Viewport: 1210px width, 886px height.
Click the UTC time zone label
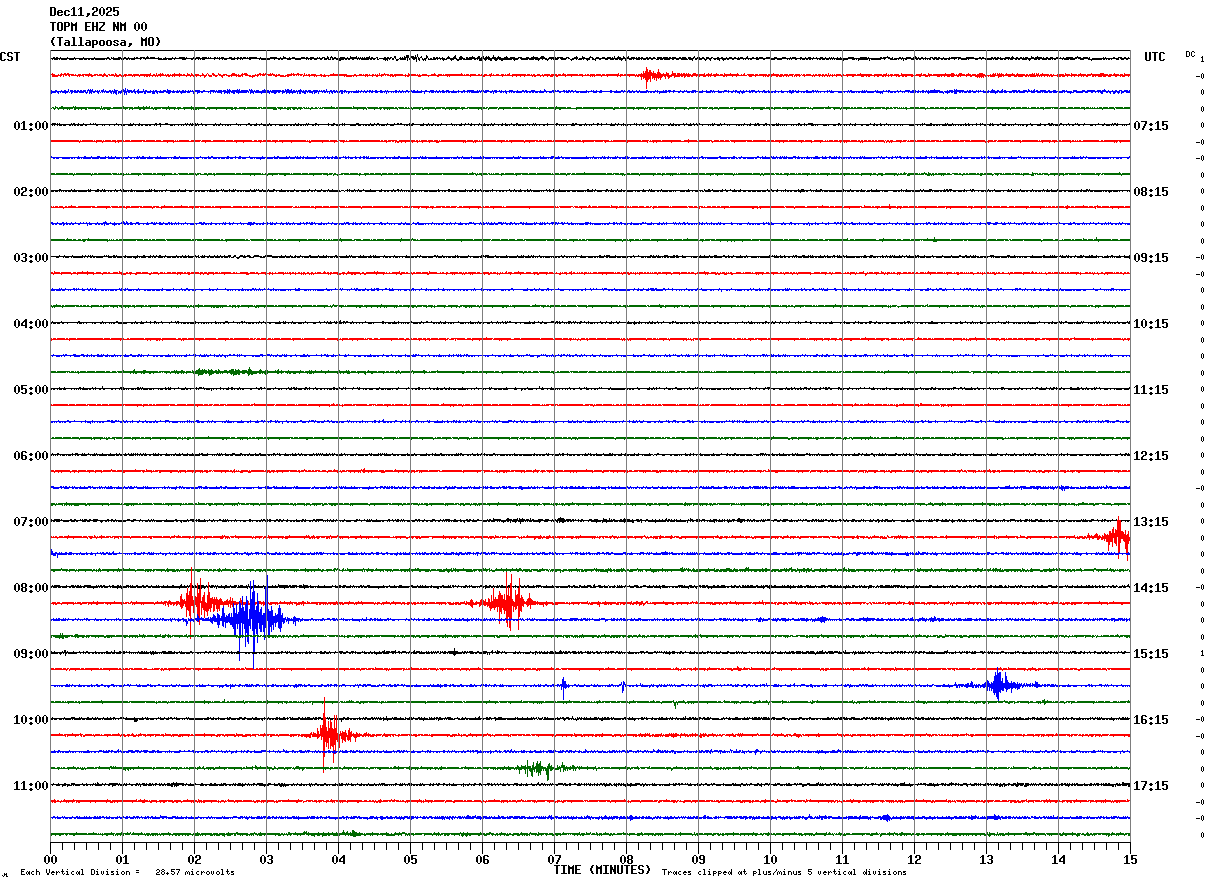tap(1154, 57)
